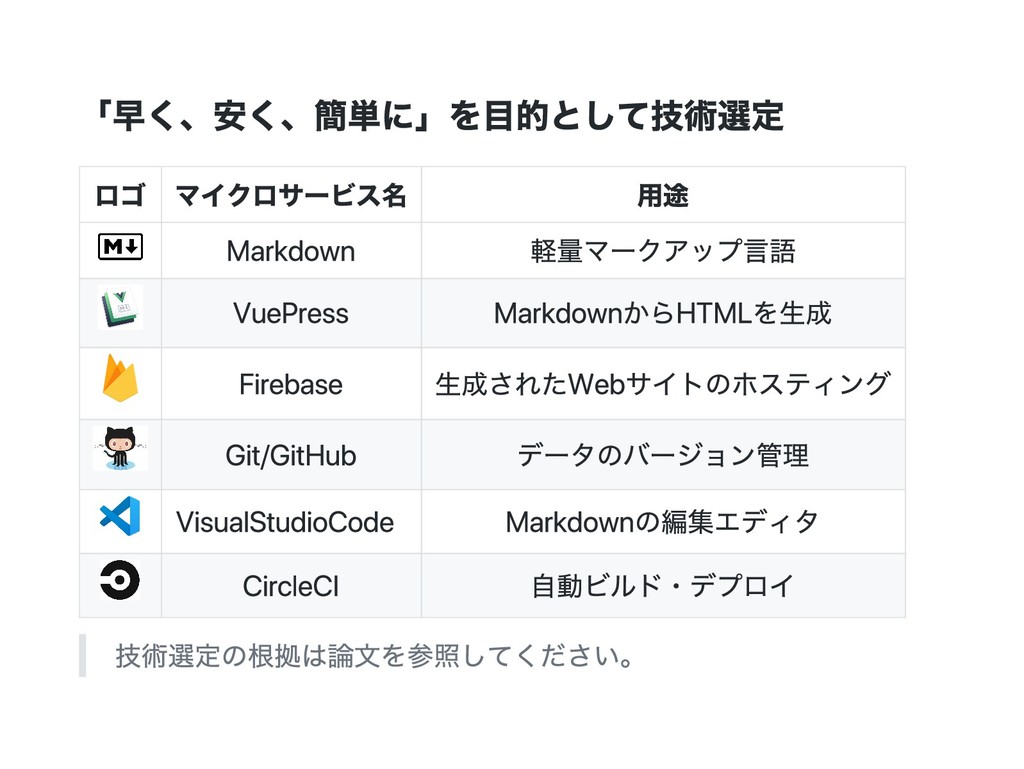
Task: Click the VuePress logo icon
Action: 120,307
